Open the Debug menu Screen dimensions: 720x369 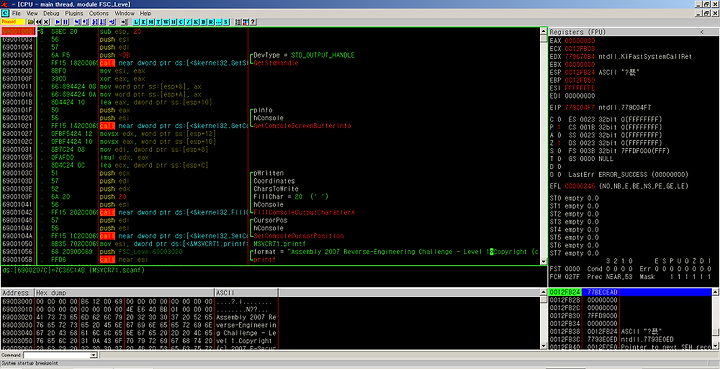(x=51, y=14)
